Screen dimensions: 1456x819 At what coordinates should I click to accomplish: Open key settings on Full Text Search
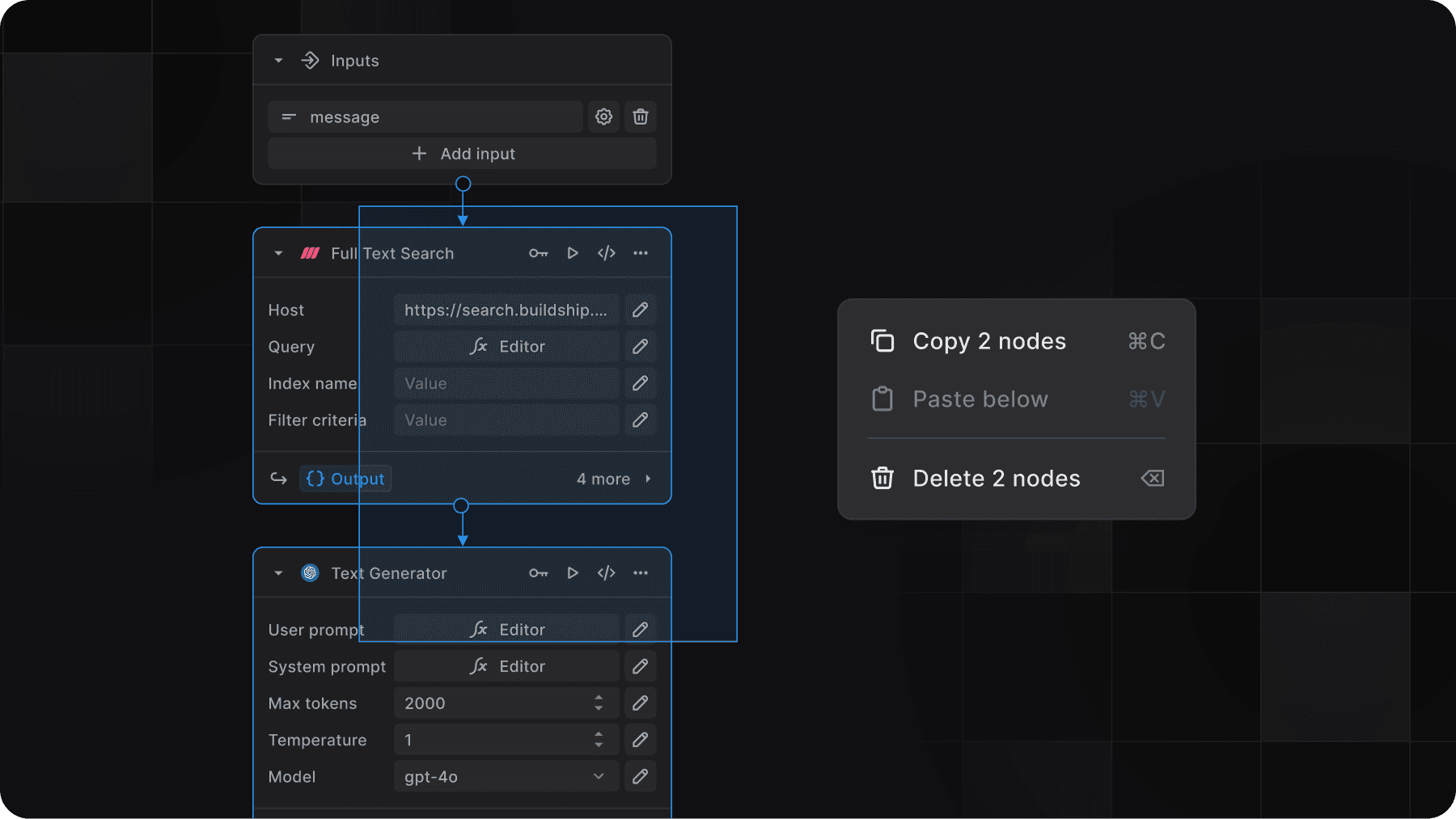pyautogui.click(x=539, y=253)
